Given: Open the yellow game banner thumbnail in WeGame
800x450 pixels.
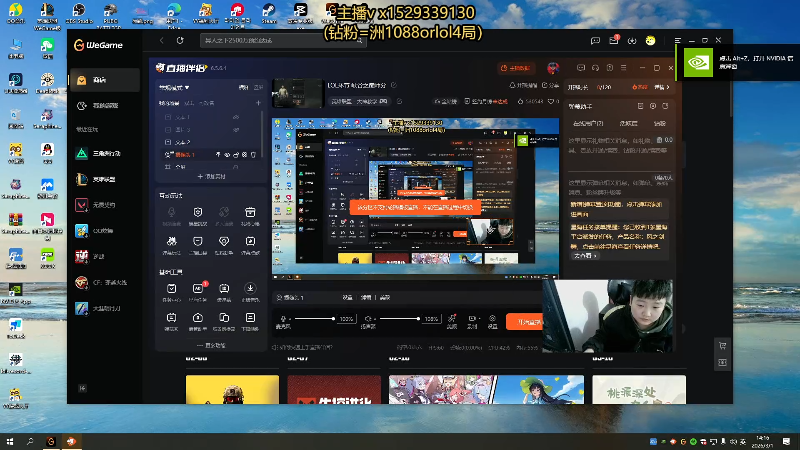Looking at the screenshot, I should point(232,389).
